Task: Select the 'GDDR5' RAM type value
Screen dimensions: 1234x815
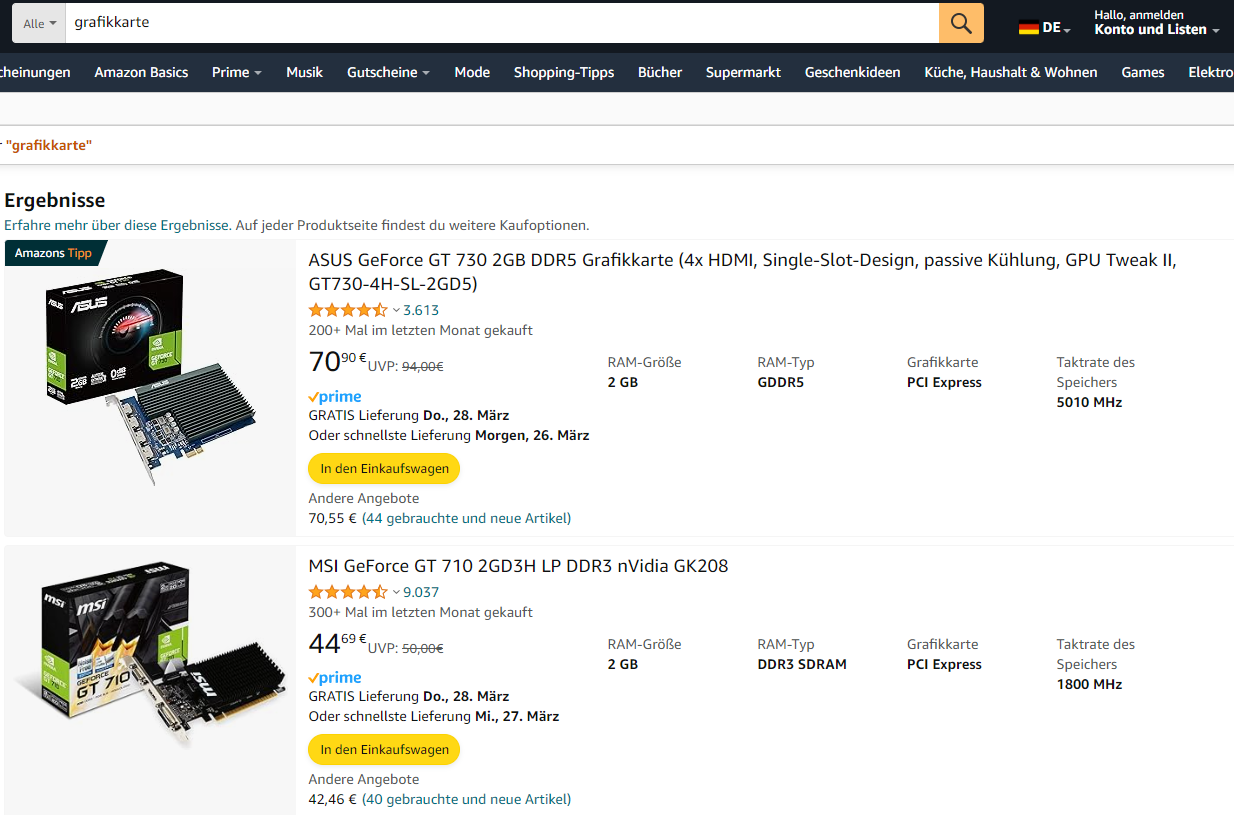Action: click(x=780, y=382)
